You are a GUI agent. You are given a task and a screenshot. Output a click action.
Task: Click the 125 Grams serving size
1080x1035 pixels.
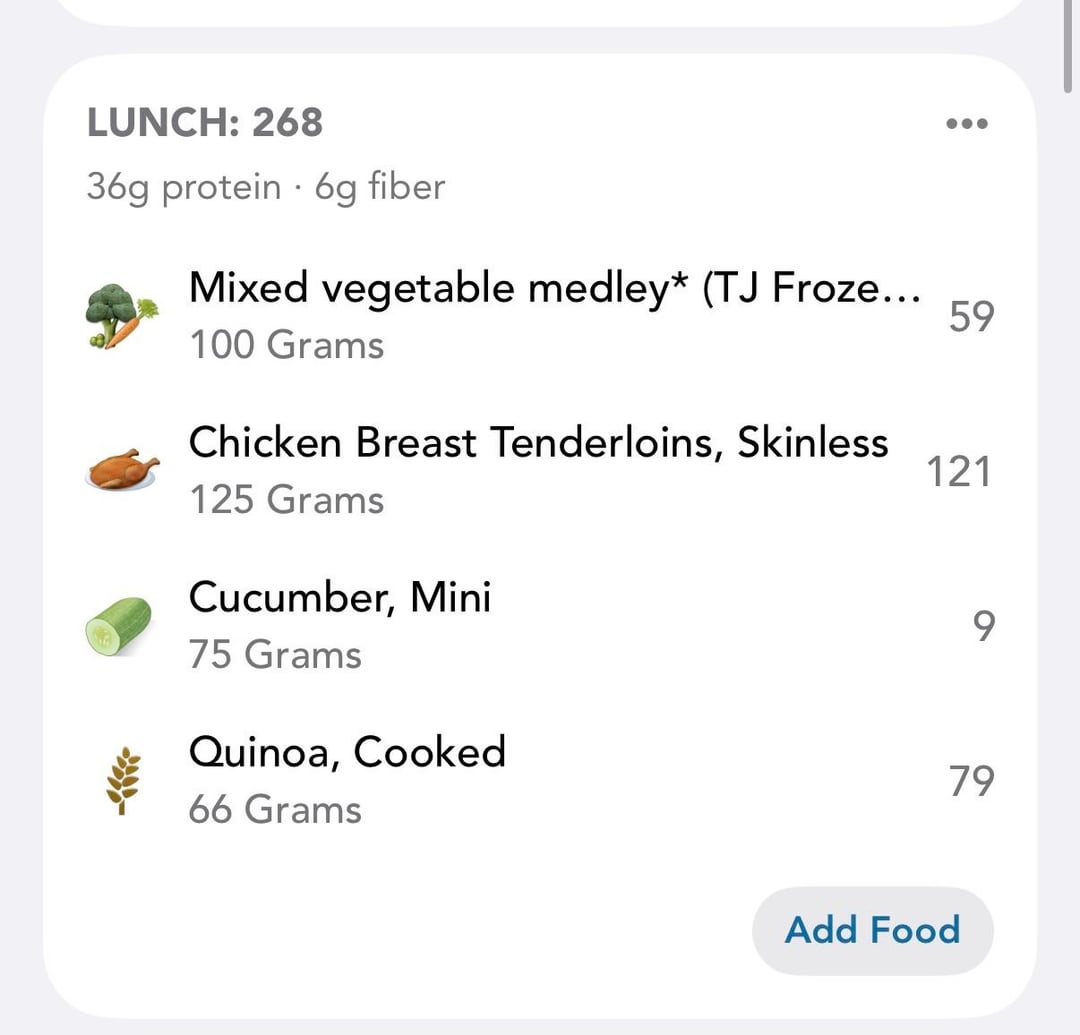(x=287, y=500)
